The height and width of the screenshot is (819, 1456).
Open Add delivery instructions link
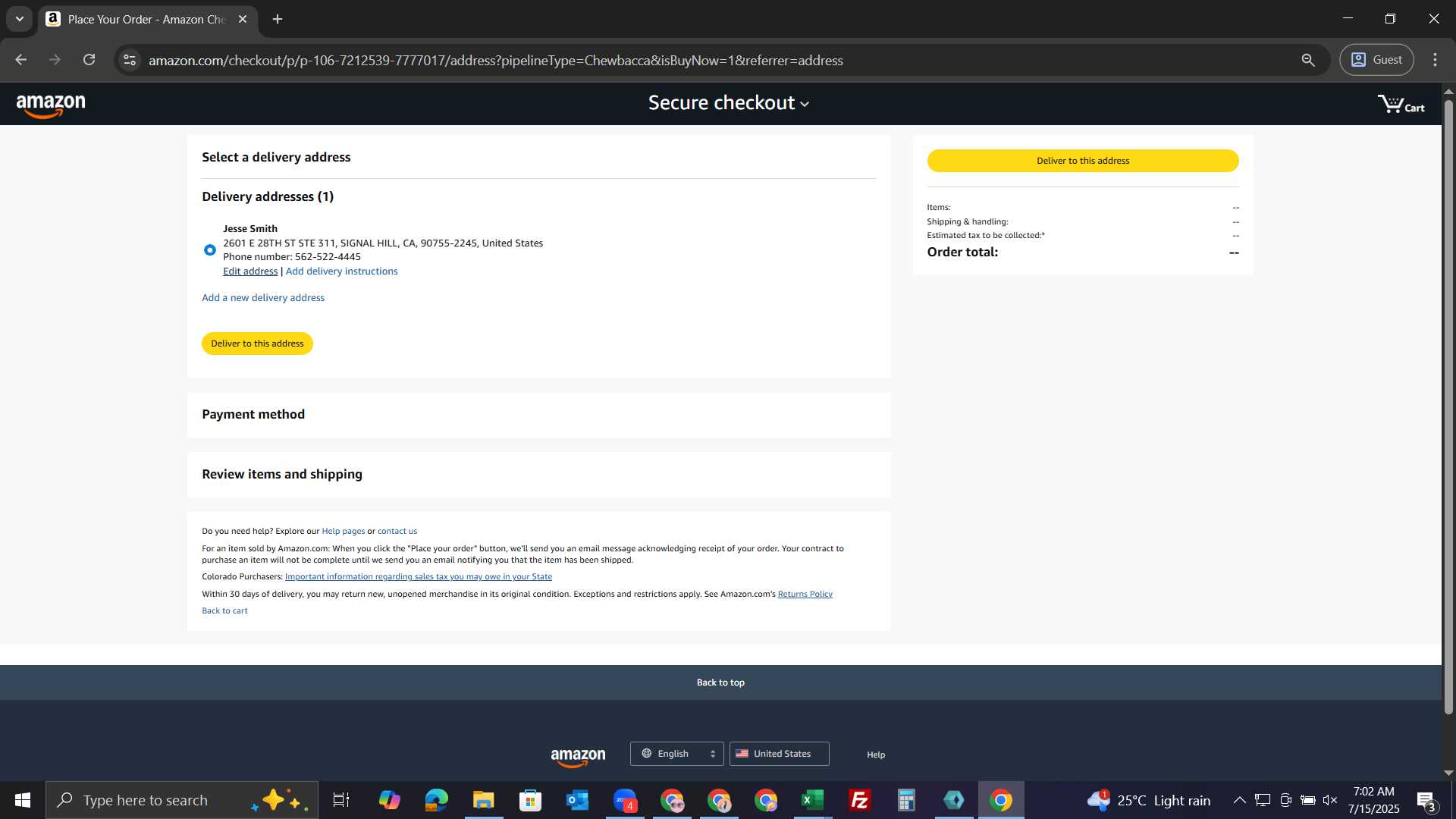pyautogui.click(x=341, y=271)
